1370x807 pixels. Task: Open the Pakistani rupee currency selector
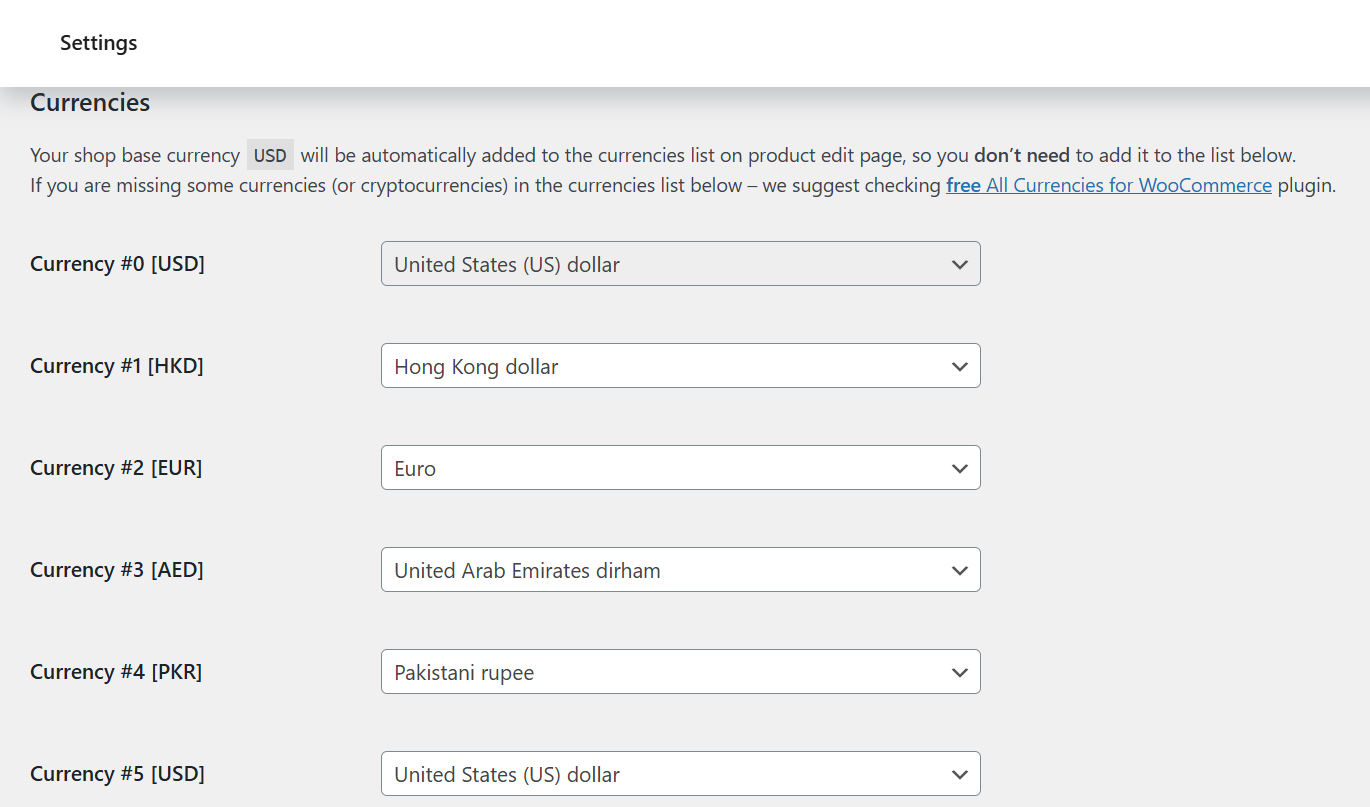(680, 672)
